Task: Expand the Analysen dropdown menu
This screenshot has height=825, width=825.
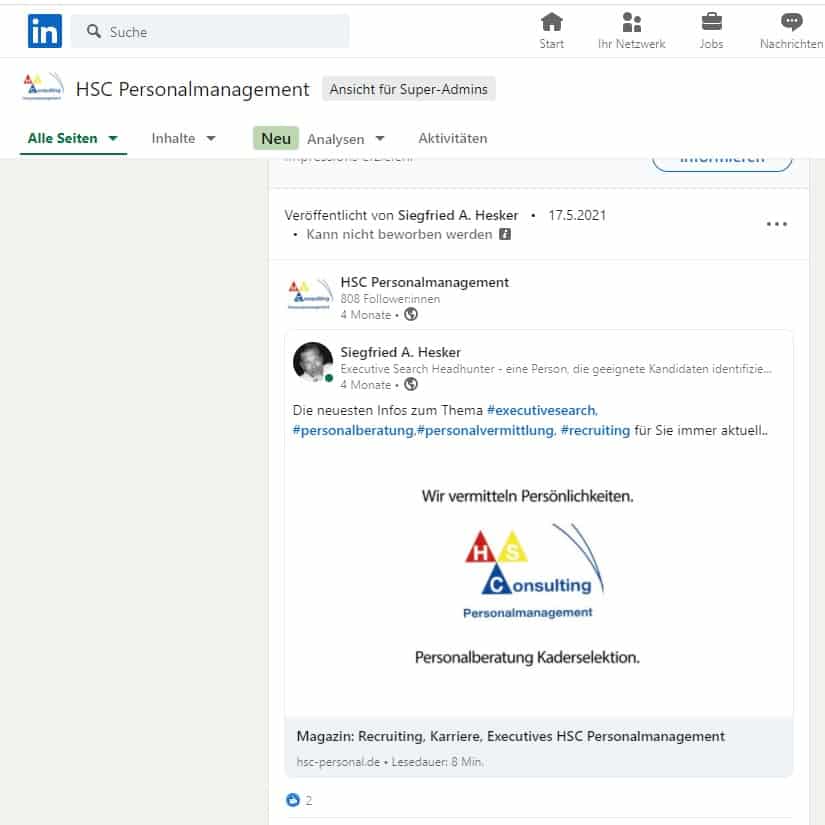Action: point(346,139)
